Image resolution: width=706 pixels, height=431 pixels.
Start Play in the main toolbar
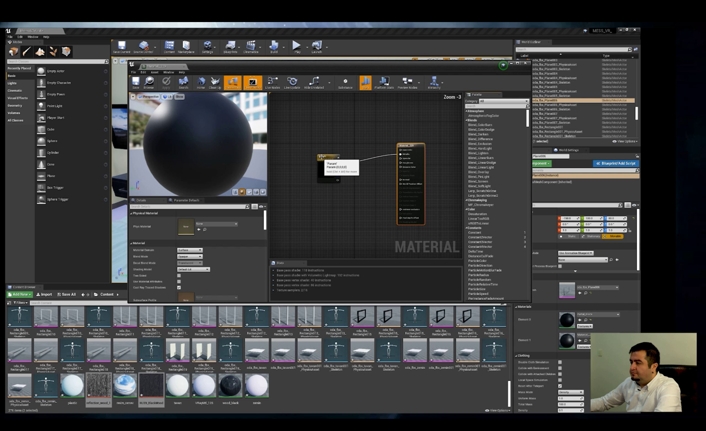point(296,47)
